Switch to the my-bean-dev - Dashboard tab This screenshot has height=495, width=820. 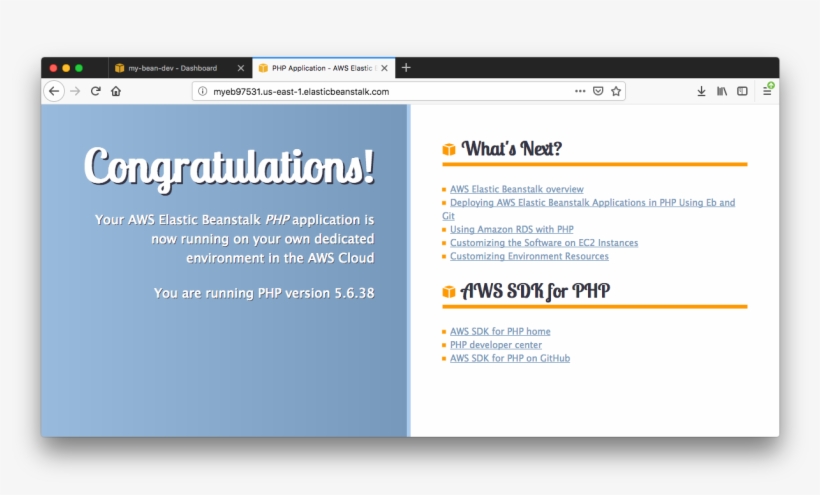point(180,68)
